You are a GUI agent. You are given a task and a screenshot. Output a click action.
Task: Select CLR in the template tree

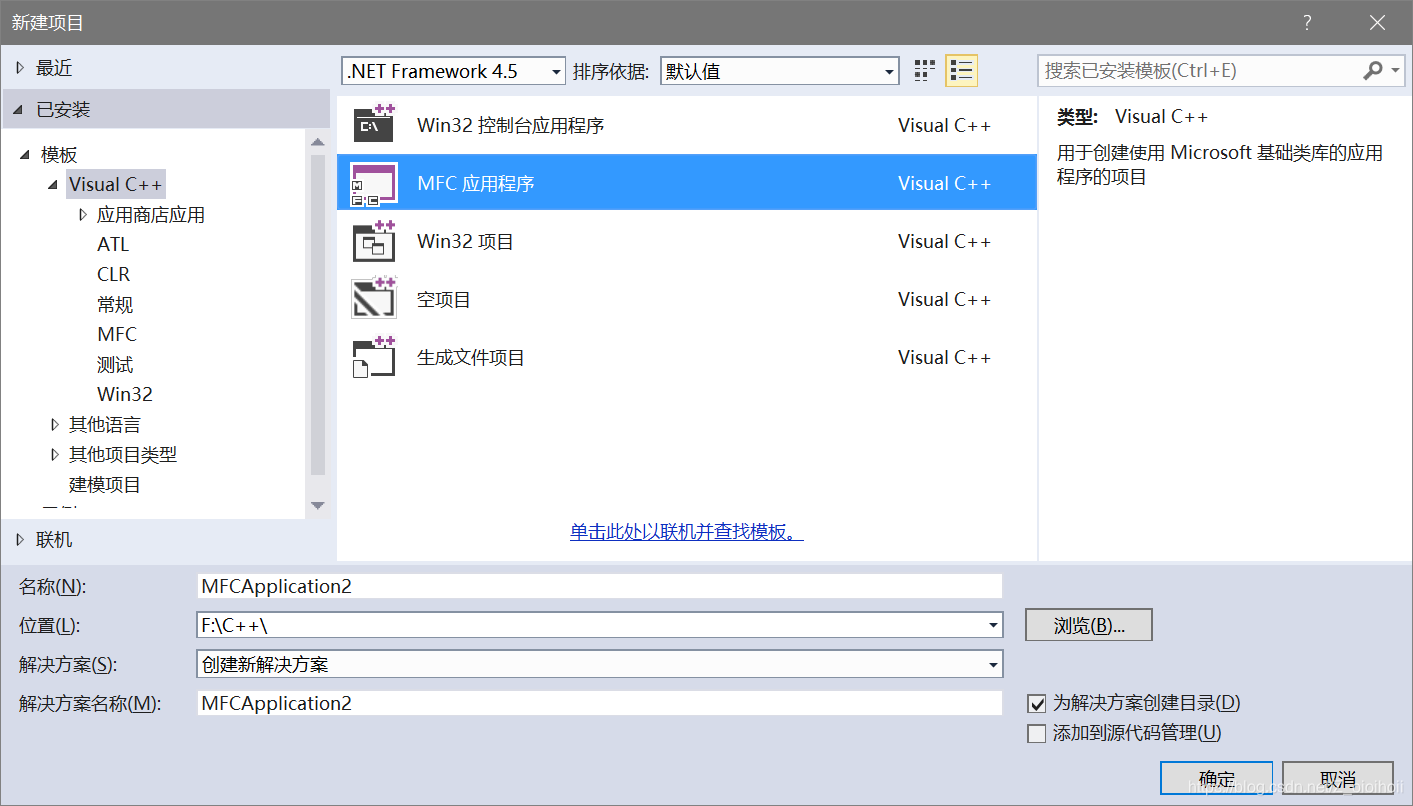coord(113,274)
